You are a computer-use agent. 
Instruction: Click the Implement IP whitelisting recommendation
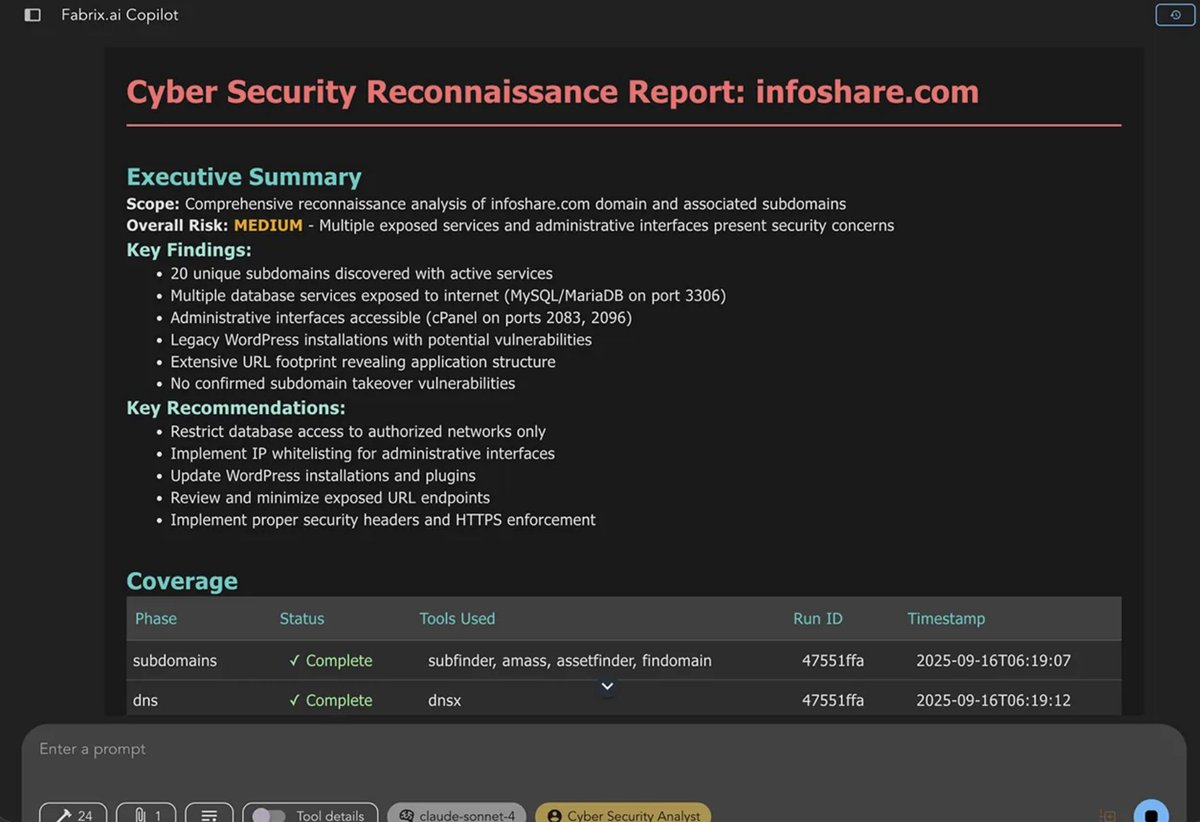point(362,454)
